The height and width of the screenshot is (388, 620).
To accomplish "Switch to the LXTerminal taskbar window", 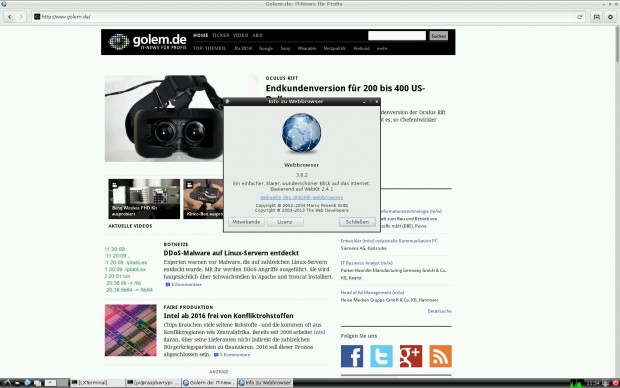I will click(97, 382).
